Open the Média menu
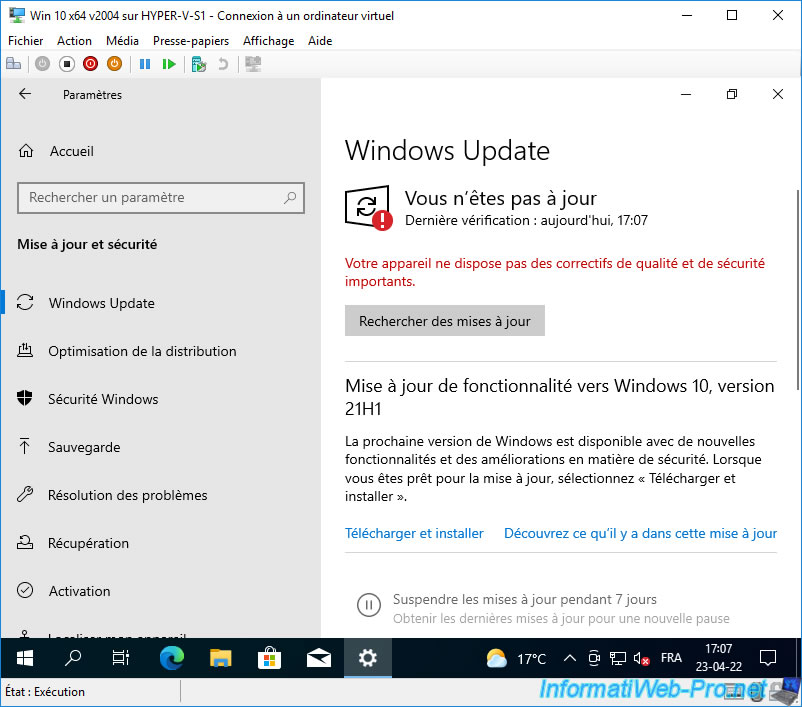 (122, 41)
